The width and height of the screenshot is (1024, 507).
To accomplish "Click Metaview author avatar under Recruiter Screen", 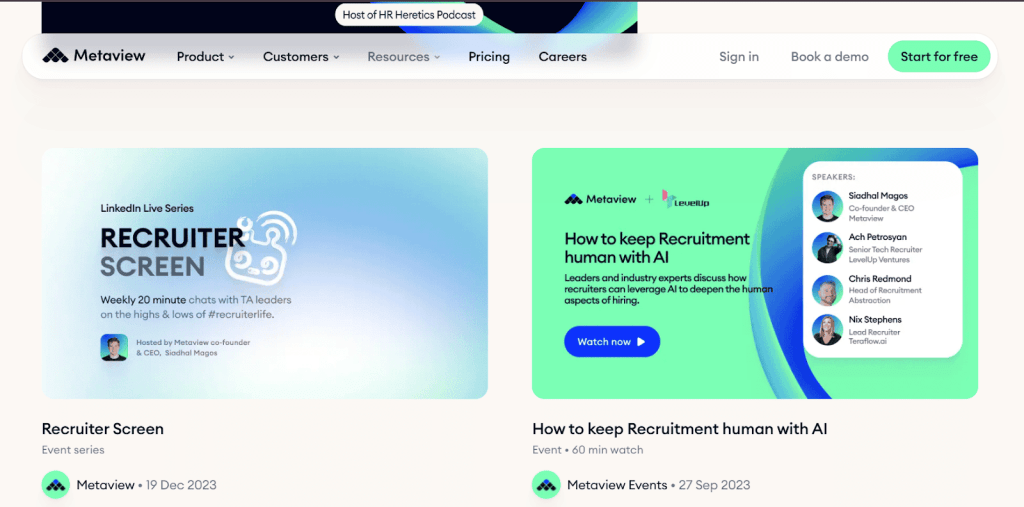I will 56,485.
